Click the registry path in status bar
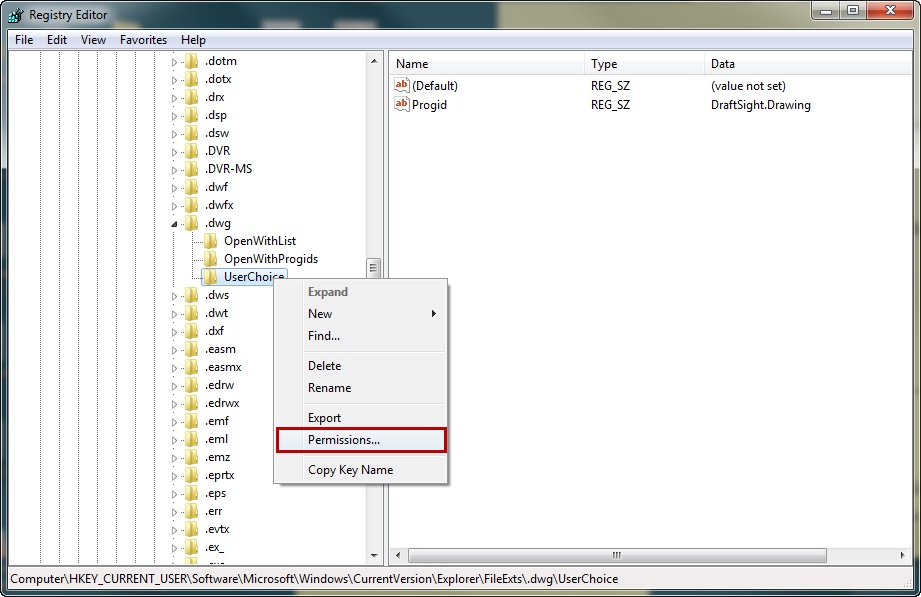Viewport: 921px width, 597px height. [x=314, y=579]
